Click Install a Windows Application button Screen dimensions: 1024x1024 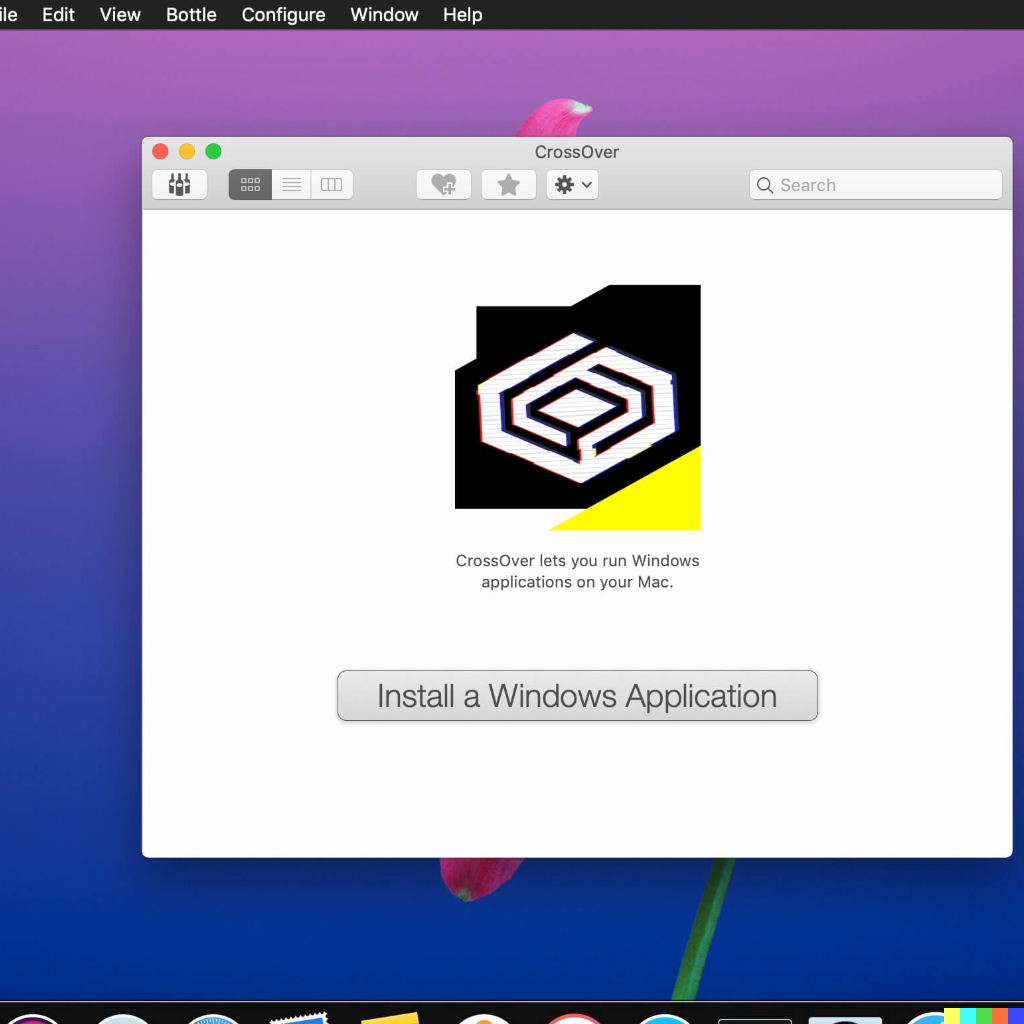(x=577, y=696)
